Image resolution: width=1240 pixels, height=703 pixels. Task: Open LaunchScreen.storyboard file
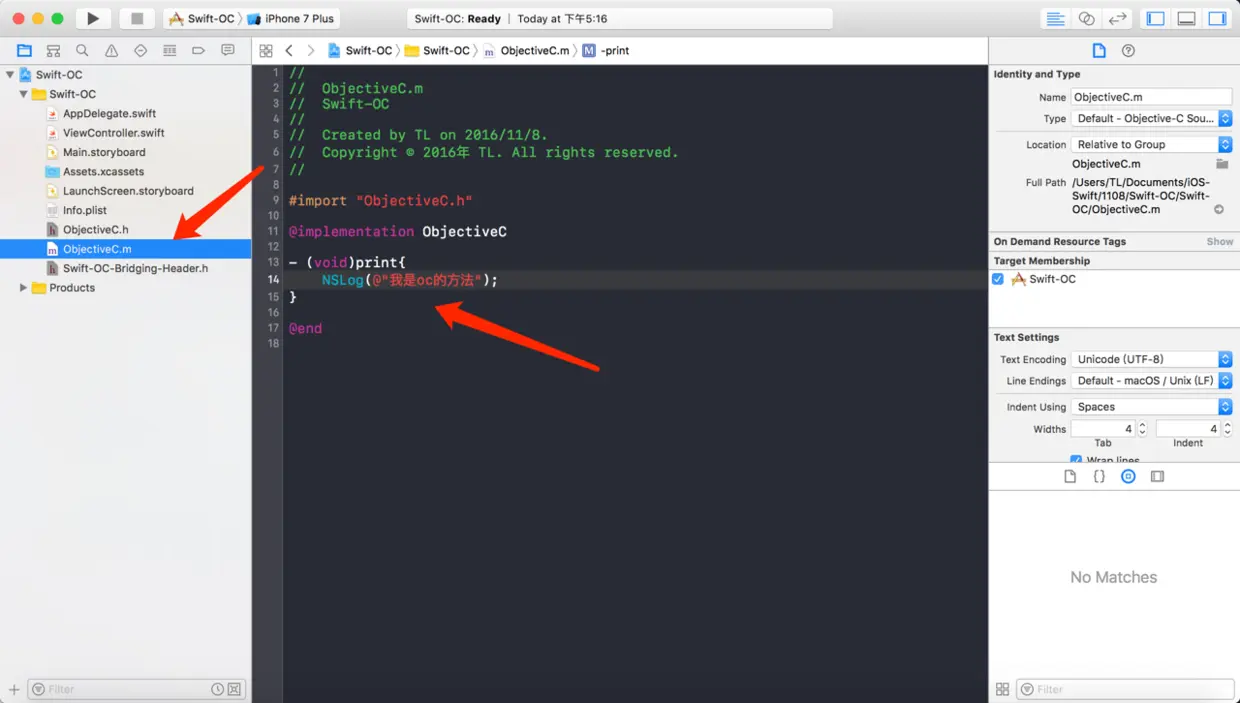(x=128, y=191)
